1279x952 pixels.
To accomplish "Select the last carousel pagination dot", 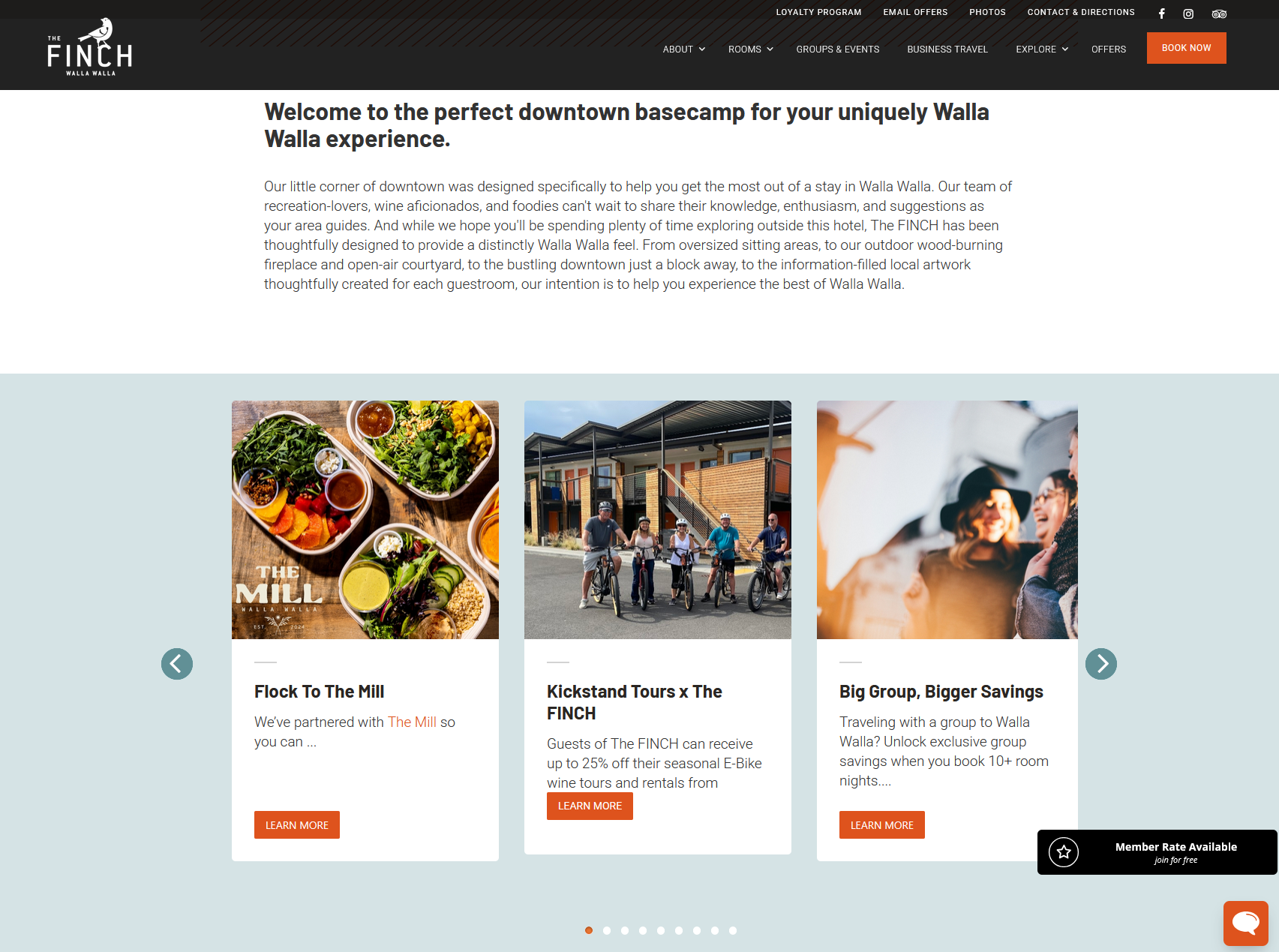I will [x=733, y=930].
